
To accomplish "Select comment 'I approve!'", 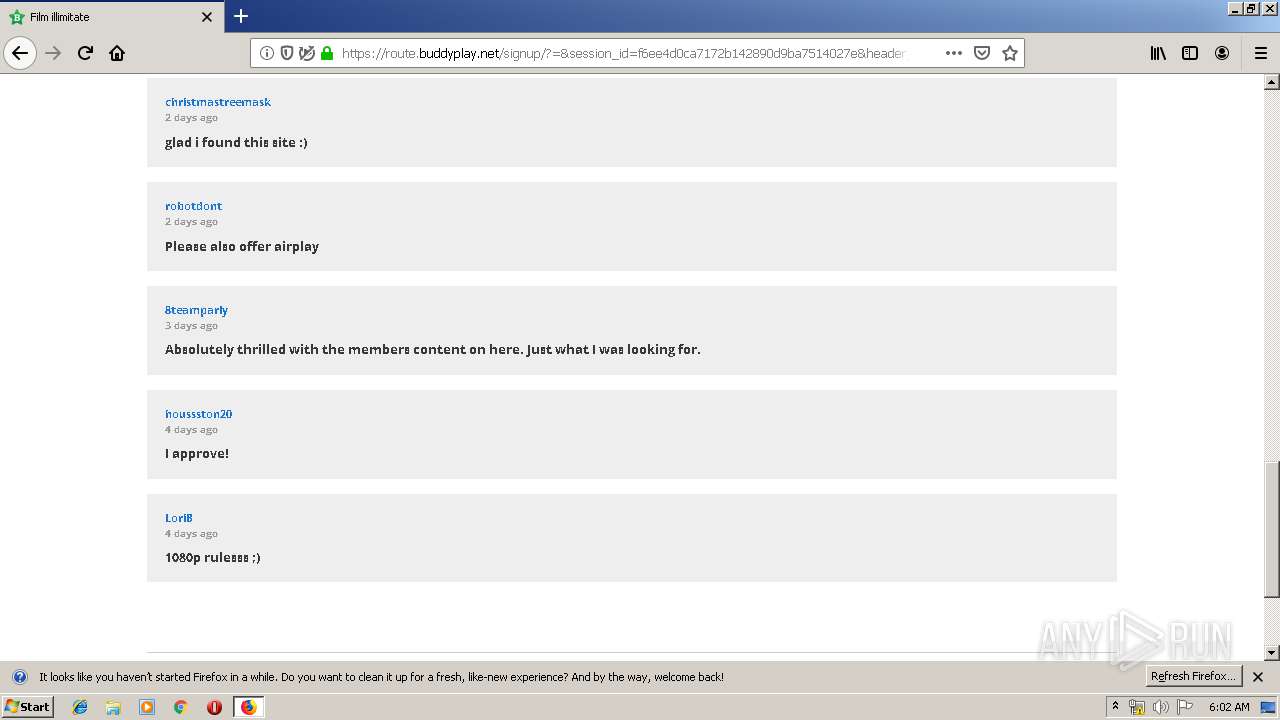I will (197, 453).
